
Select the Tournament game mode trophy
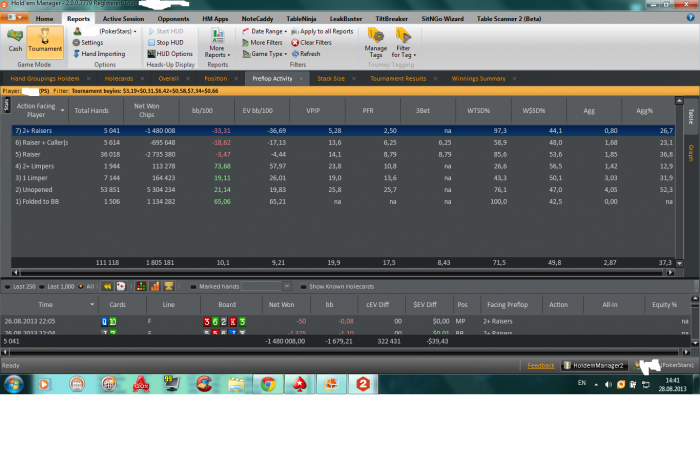tap(45, 42)
